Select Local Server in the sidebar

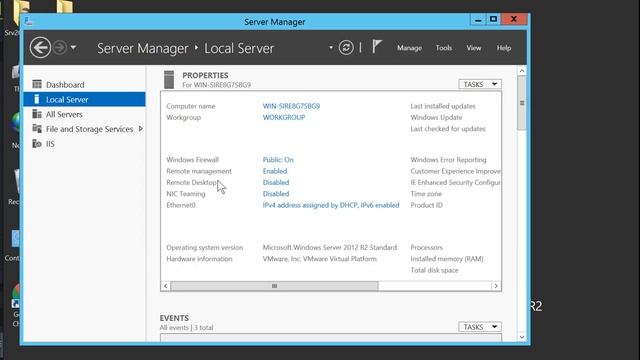coord(84,99)
